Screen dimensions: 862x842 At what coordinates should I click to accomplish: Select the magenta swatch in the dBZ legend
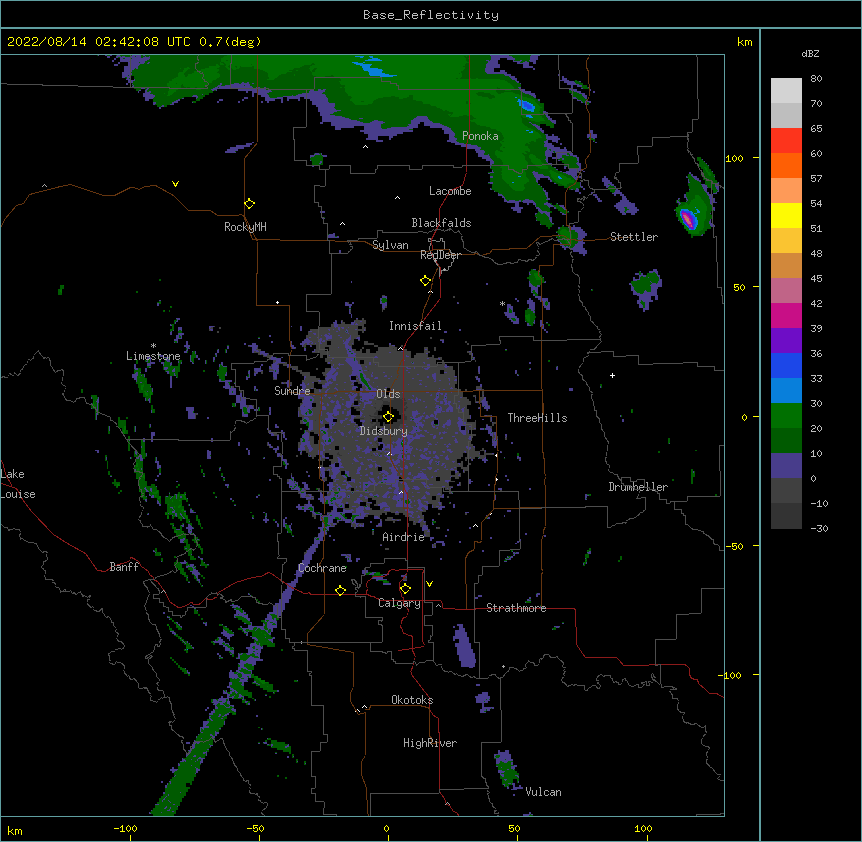coord(786,315)
